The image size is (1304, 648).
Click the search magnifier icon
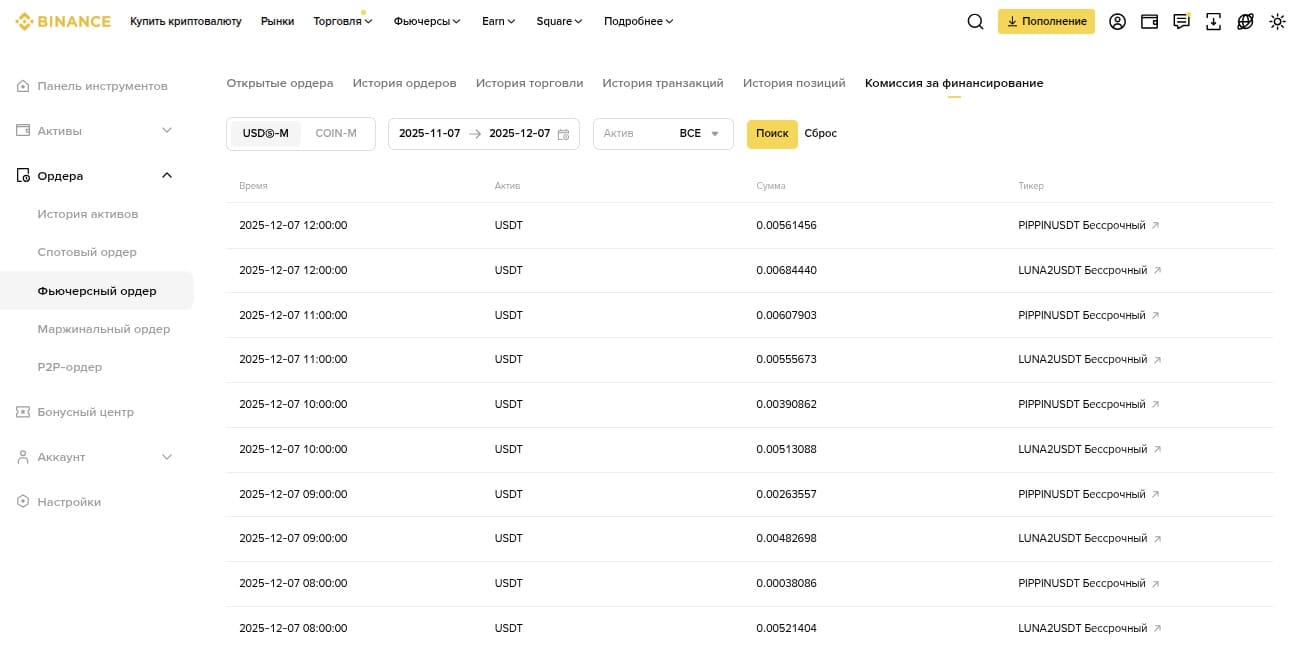[975, 21]
